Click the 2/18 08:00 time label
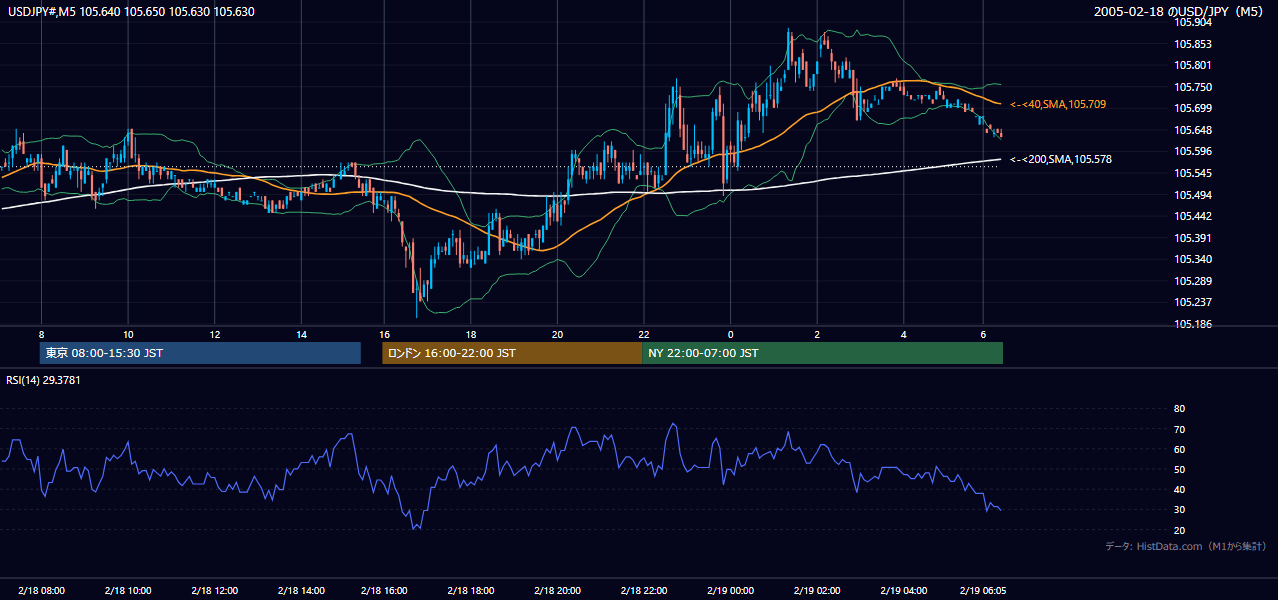The height and width of the screenshot is (600, 1278). point(41,590)
